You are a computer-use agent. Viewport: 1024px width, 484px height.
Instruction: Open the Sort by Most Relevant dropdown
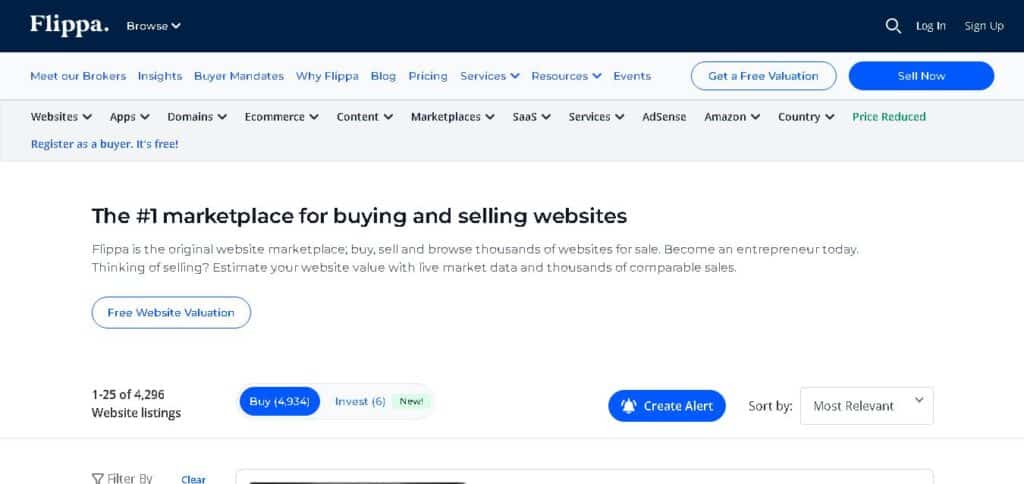(867, 406)
